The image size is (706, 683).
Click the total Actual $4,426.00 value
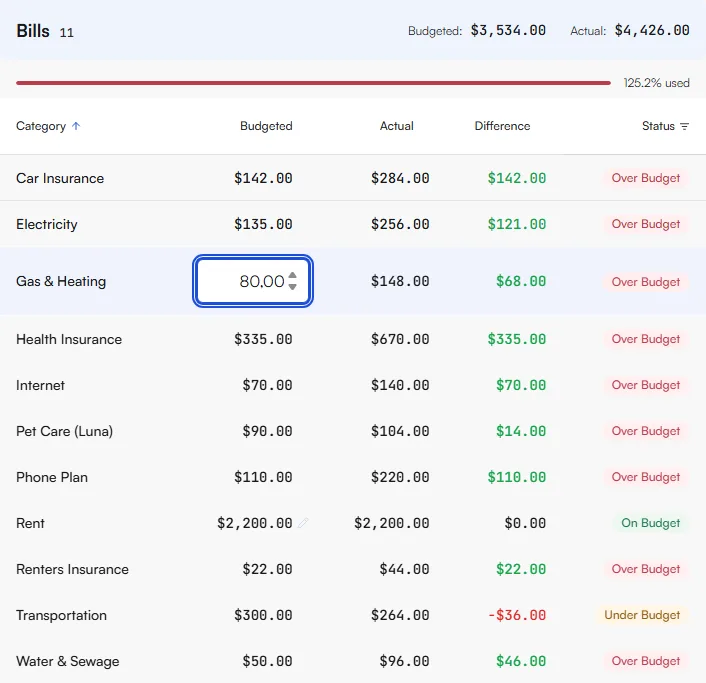[x=652, y=30]
